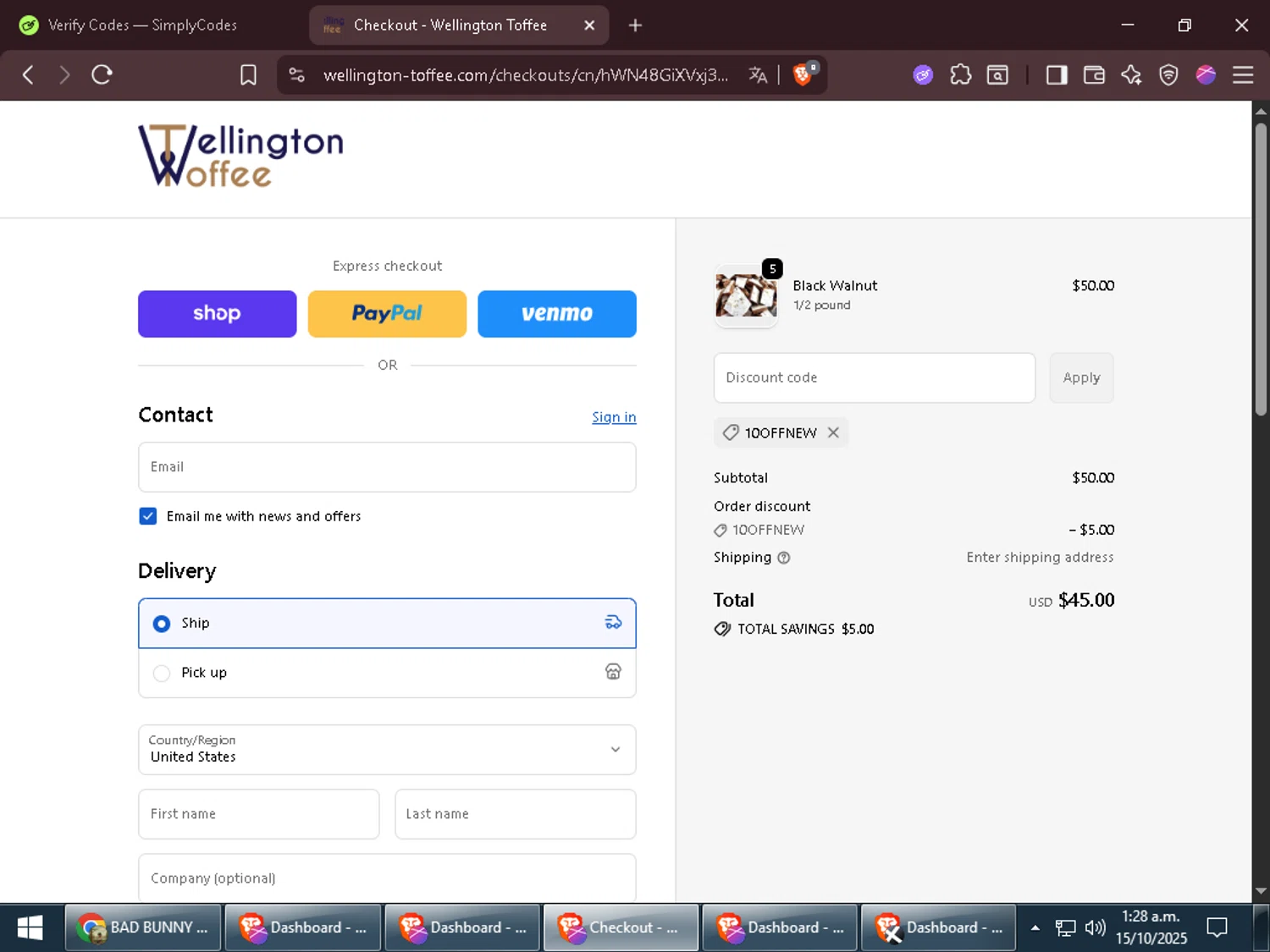
Task: Click the Pick up store icon
Action: 613,672
